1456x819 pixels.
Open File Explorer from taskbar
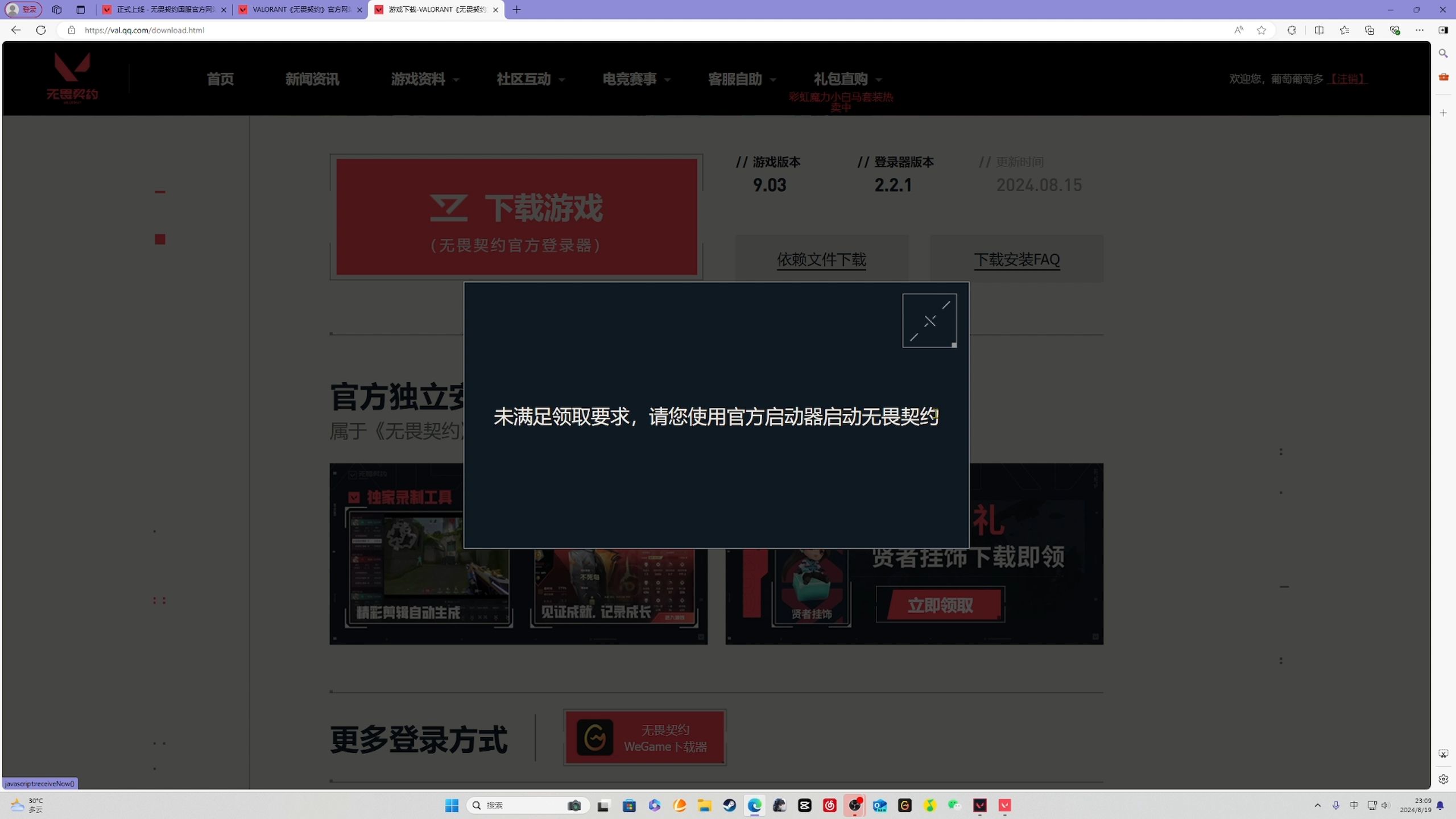point(704,805)
